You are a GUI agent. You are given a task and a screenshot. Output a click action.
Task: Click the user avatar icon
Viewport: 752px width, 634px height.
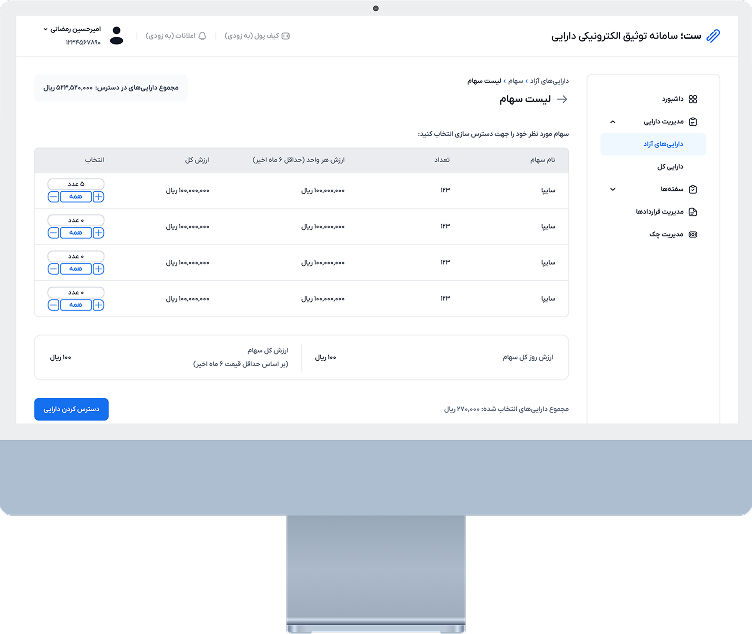(x=117, y=36)
